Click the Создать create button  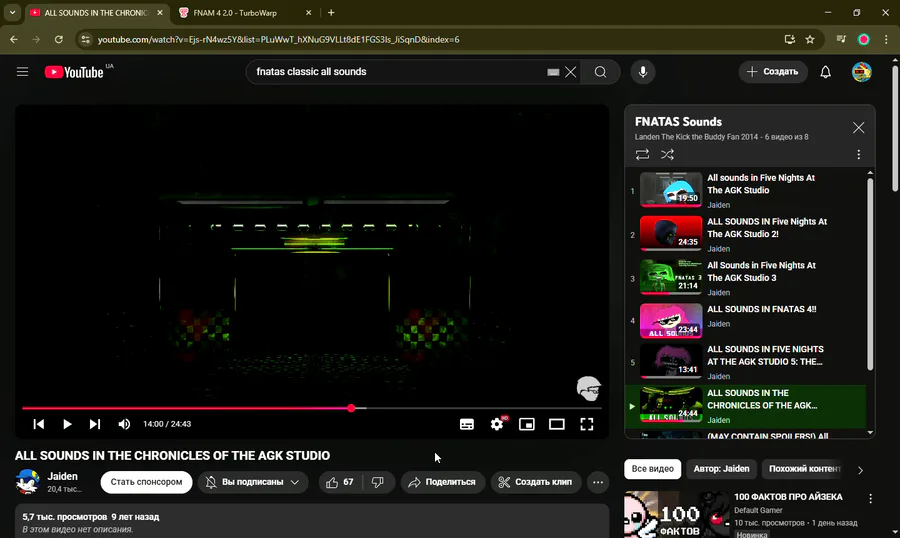(773, 72)
